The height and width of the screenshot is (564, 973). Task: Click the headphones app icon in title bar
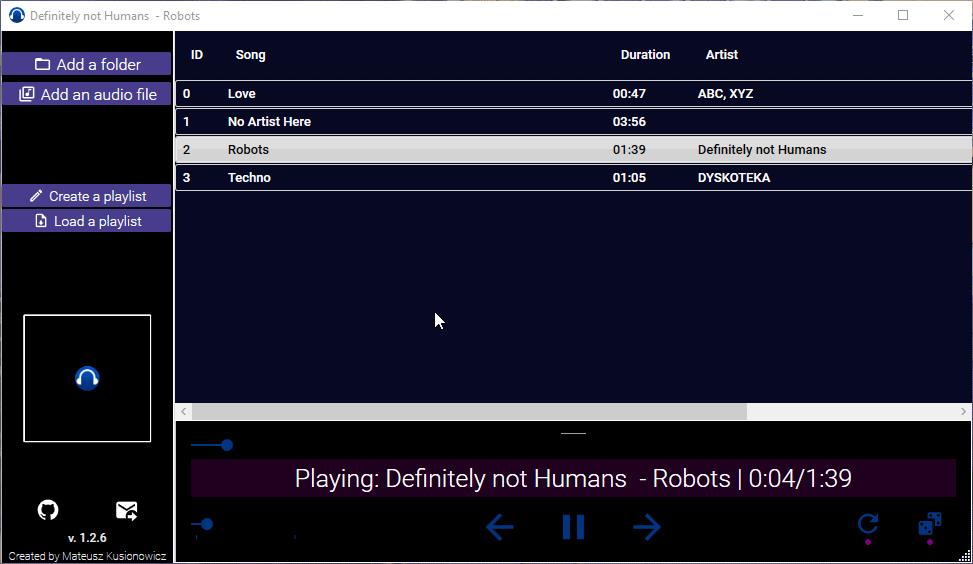click(x=17, y=16)
